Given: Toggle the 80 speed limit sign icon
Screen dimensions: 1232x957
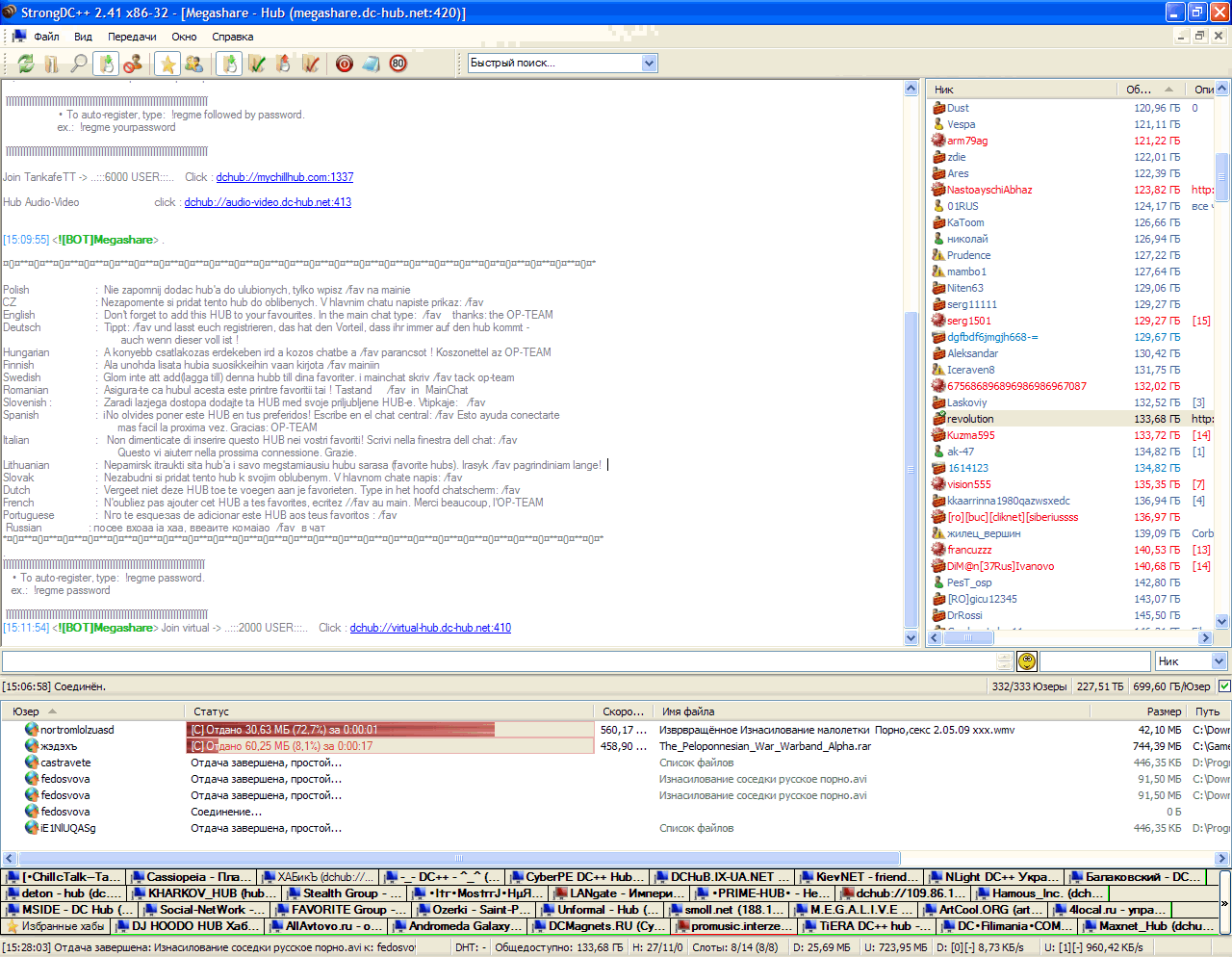Looking at the screenshot, I should pos(398,64).
